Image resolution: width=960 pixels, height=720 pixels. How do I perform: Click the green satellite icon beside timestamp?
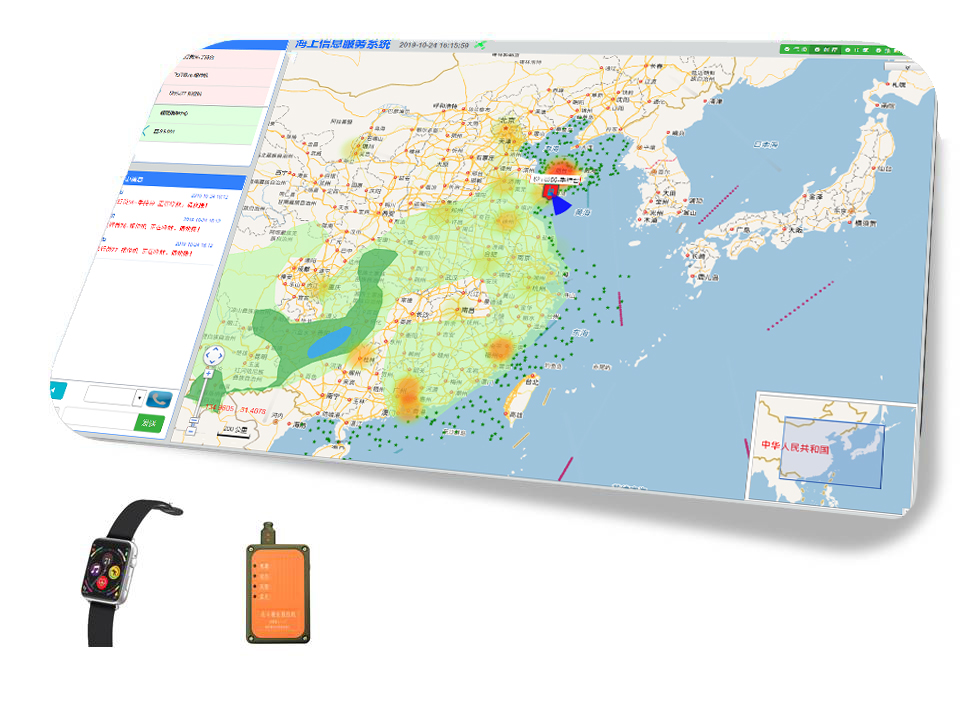(x=484, y=45)
